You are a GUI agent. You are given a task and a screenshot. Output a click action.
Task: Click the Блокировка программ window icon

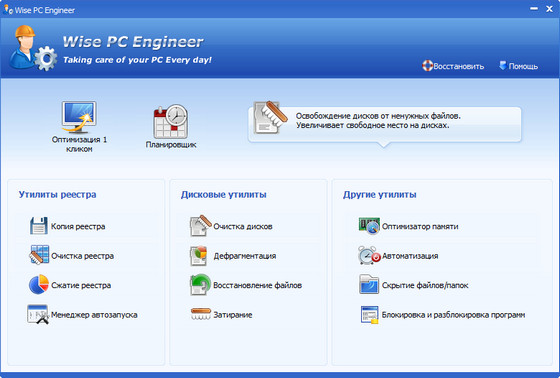click(x=369, y=315)
